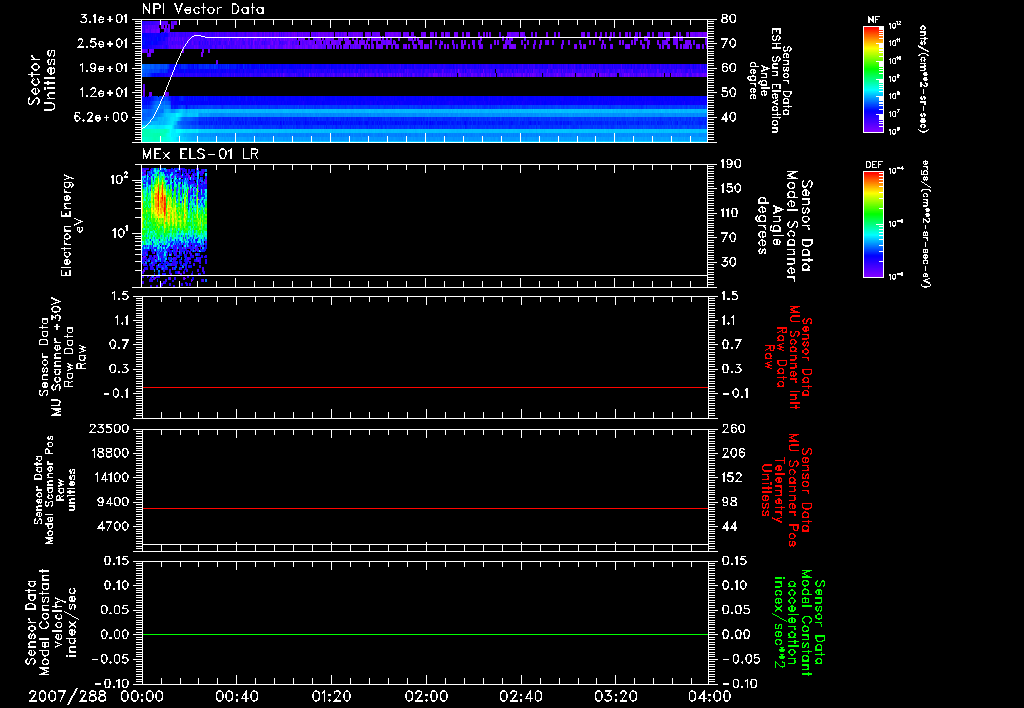This screenshot has height=708, width=1024.
Task: Click the green line in velocity panel
Action: coord(424,634)
